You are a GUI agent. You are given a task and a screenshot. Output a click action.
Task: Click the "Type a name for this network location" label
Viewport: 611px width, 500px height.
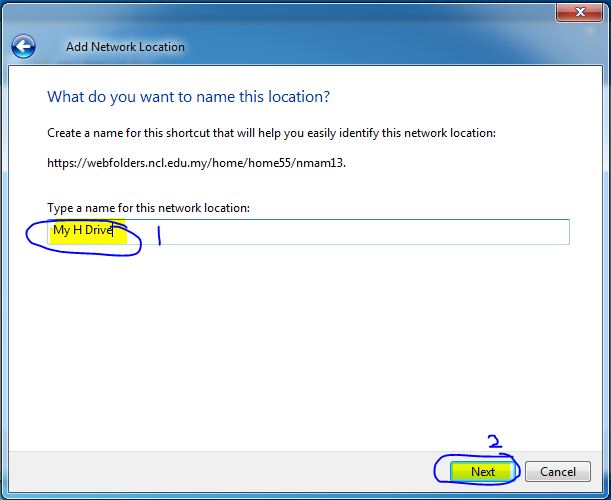pyautogui.click(x=148, y=207)
